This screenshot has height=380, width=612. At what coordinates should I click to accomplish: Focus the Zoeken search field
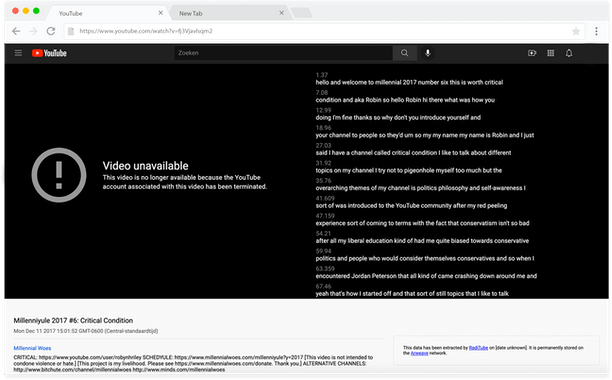pos(283,53)
